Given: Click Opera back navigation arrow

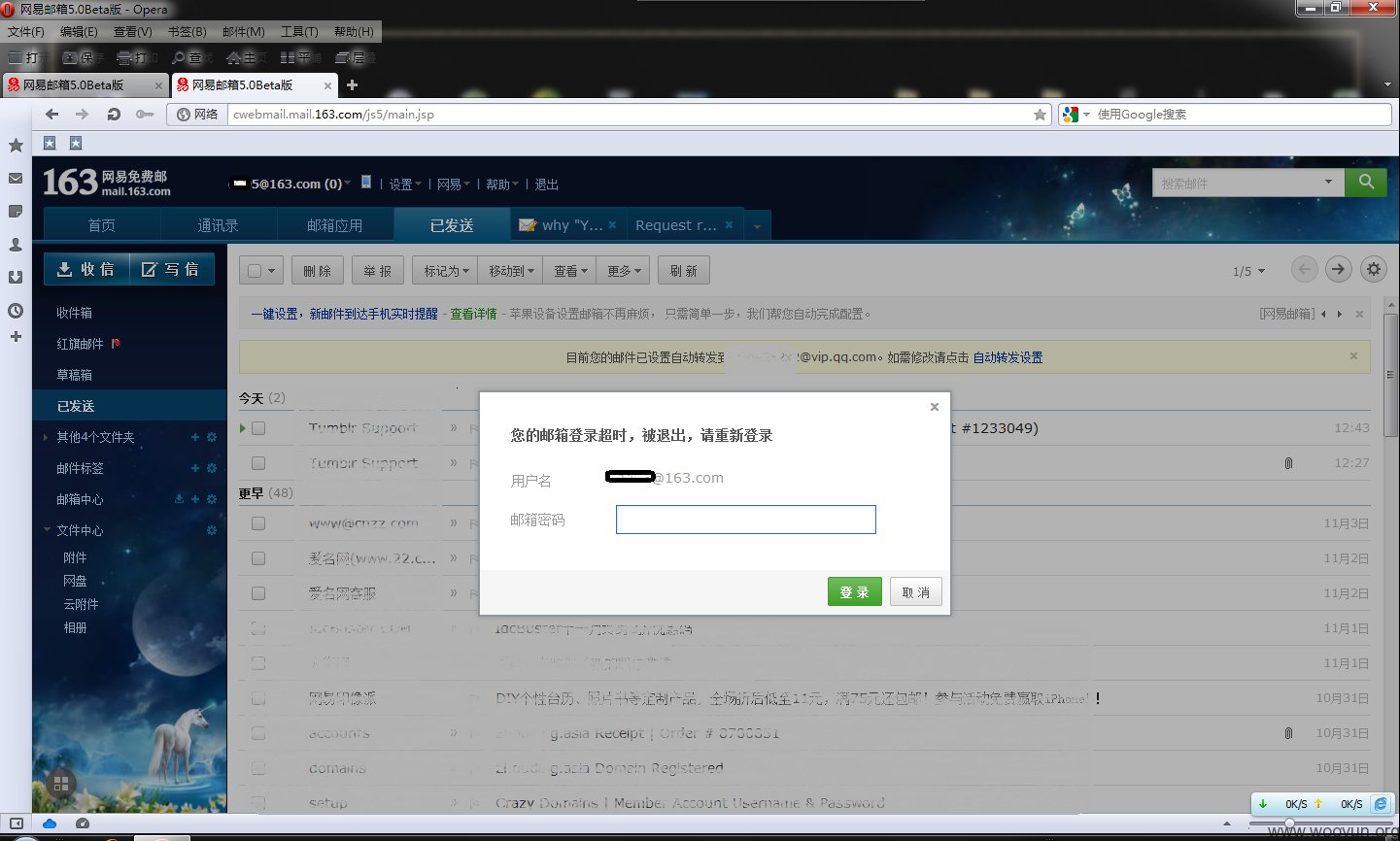Looking at the screenshot, I should [51, 115].
